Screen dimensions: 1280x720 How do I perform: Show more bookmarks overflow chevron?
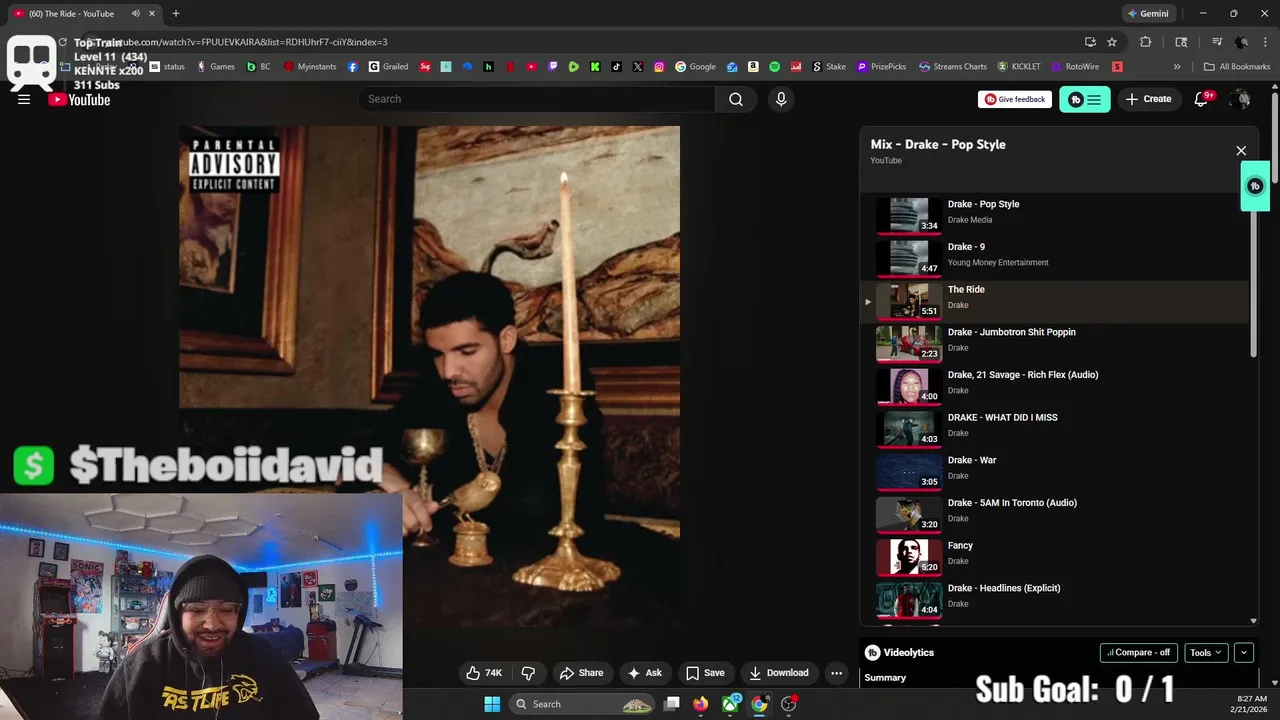(1177, 67)
